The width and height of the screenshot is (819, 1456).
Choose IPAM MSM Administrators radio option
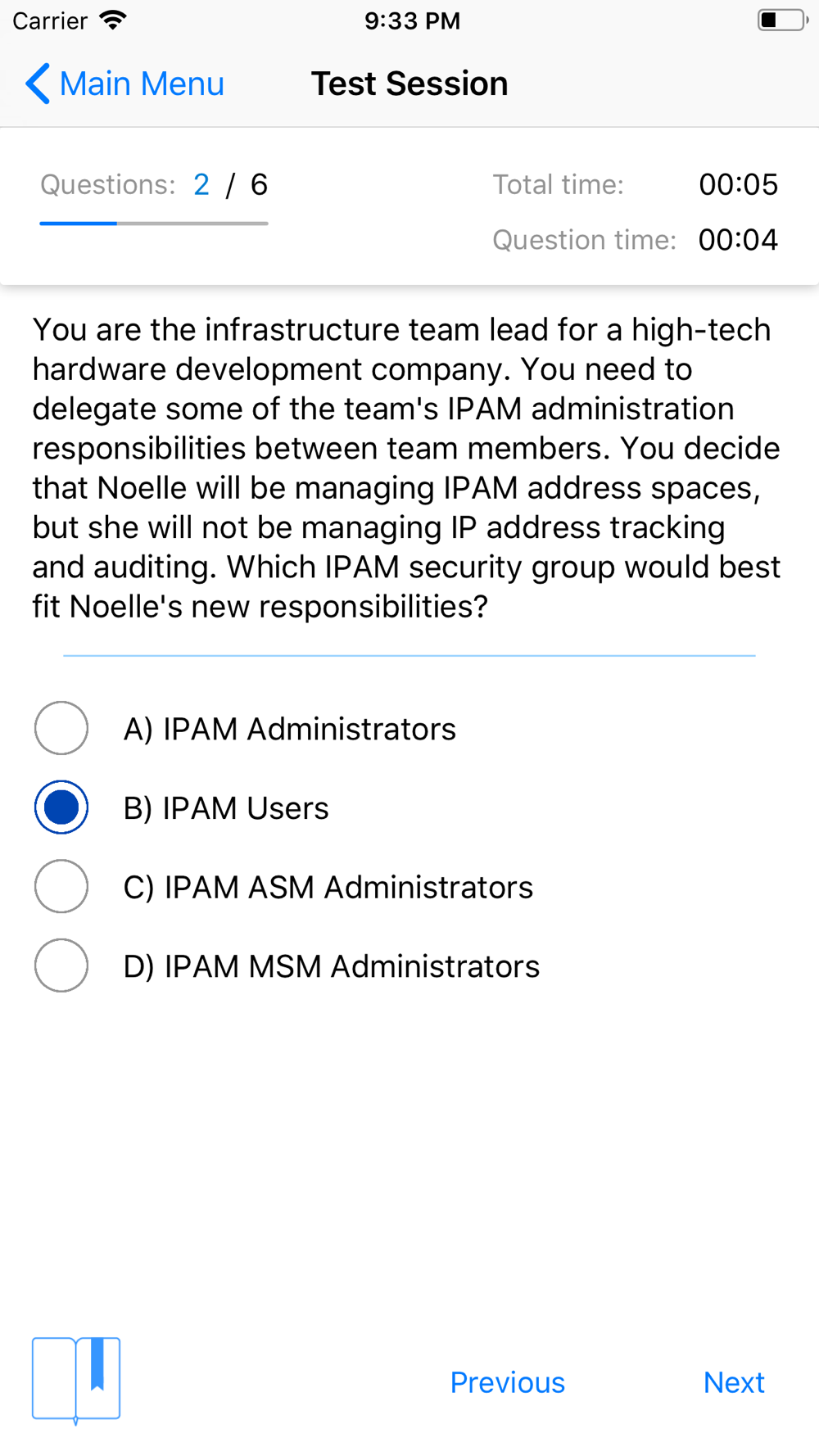61,965
